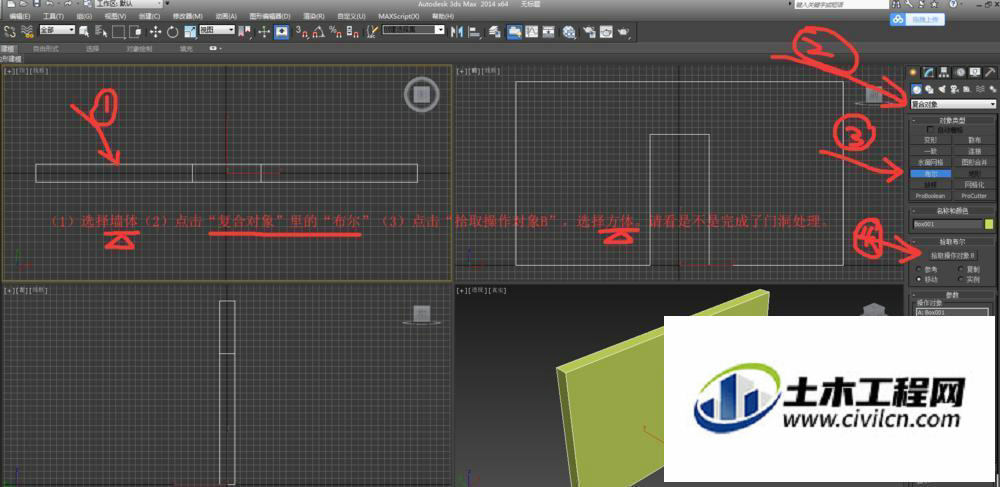
Task: Open the Layer Manager icon
Action: (x=495, y=31)
